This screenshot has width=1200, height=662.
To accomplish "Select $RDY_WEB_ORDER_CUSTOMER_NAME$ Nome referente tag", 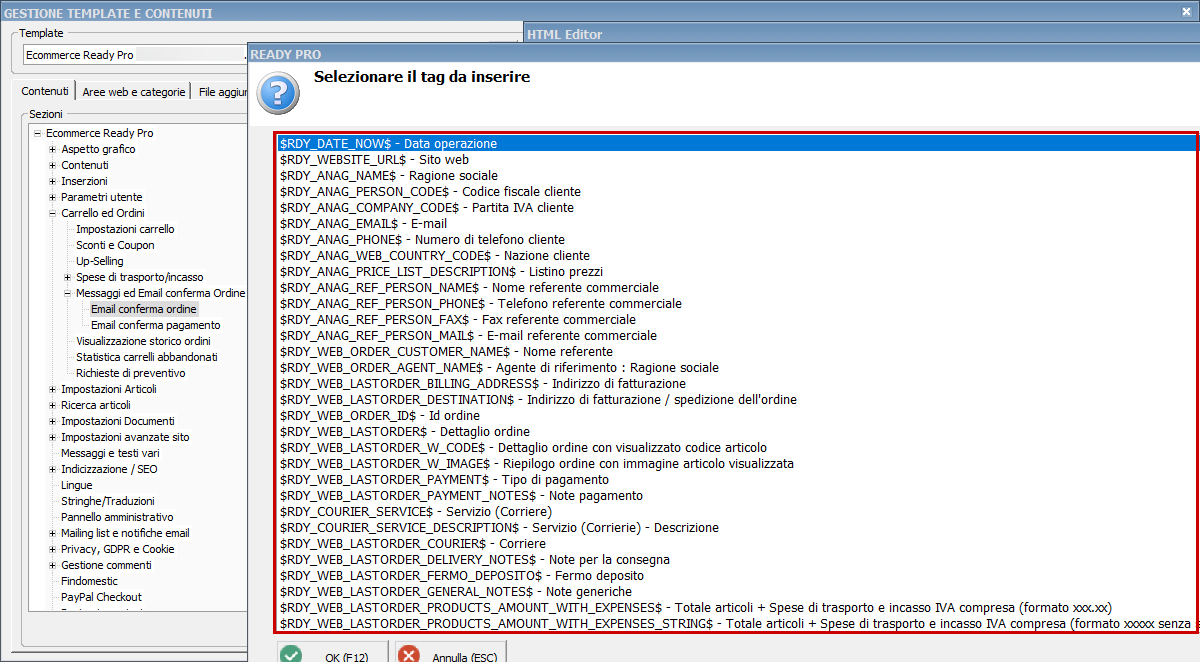I will 736,352.
